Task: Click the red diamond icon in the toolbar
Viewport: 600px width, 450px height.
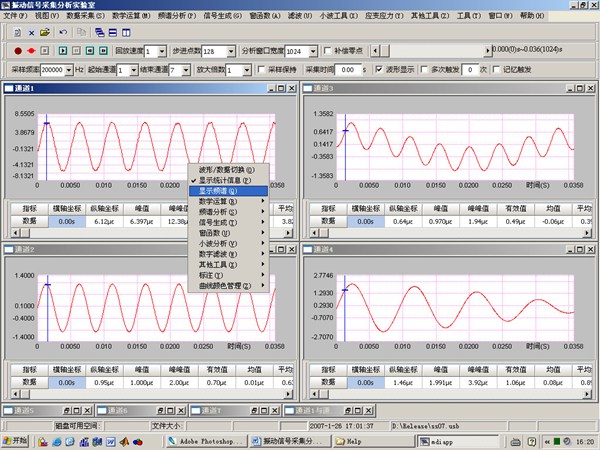Action: click(x=31, y=50)
